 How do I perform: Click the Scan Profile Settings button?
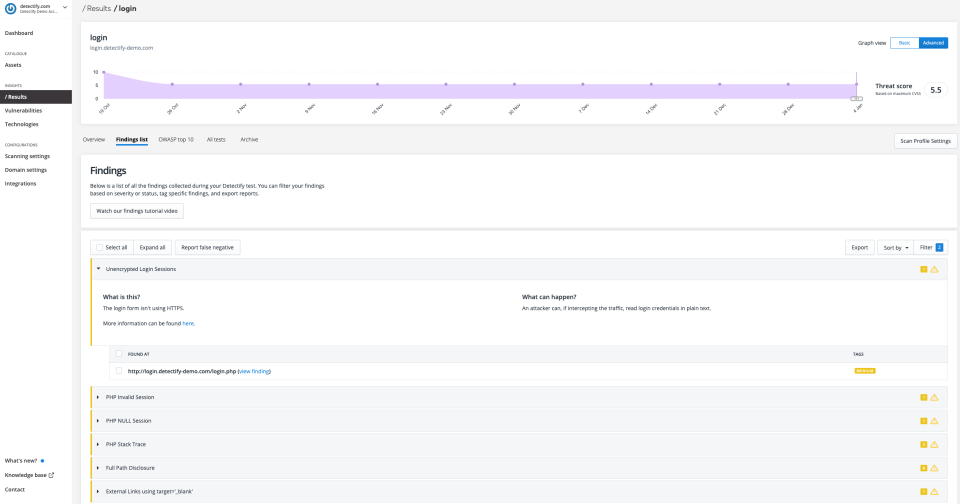tap(925, 141)
